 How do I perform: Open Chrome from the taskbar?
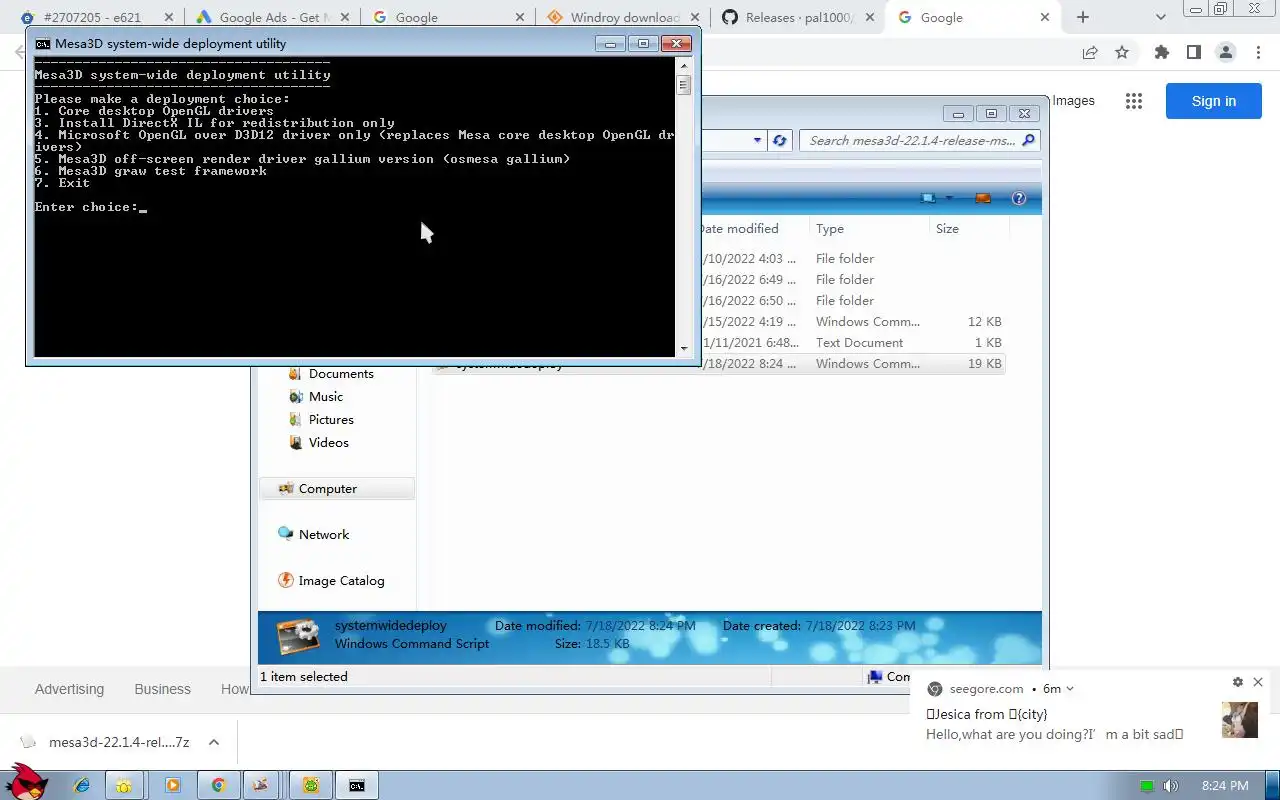point(218,786)
